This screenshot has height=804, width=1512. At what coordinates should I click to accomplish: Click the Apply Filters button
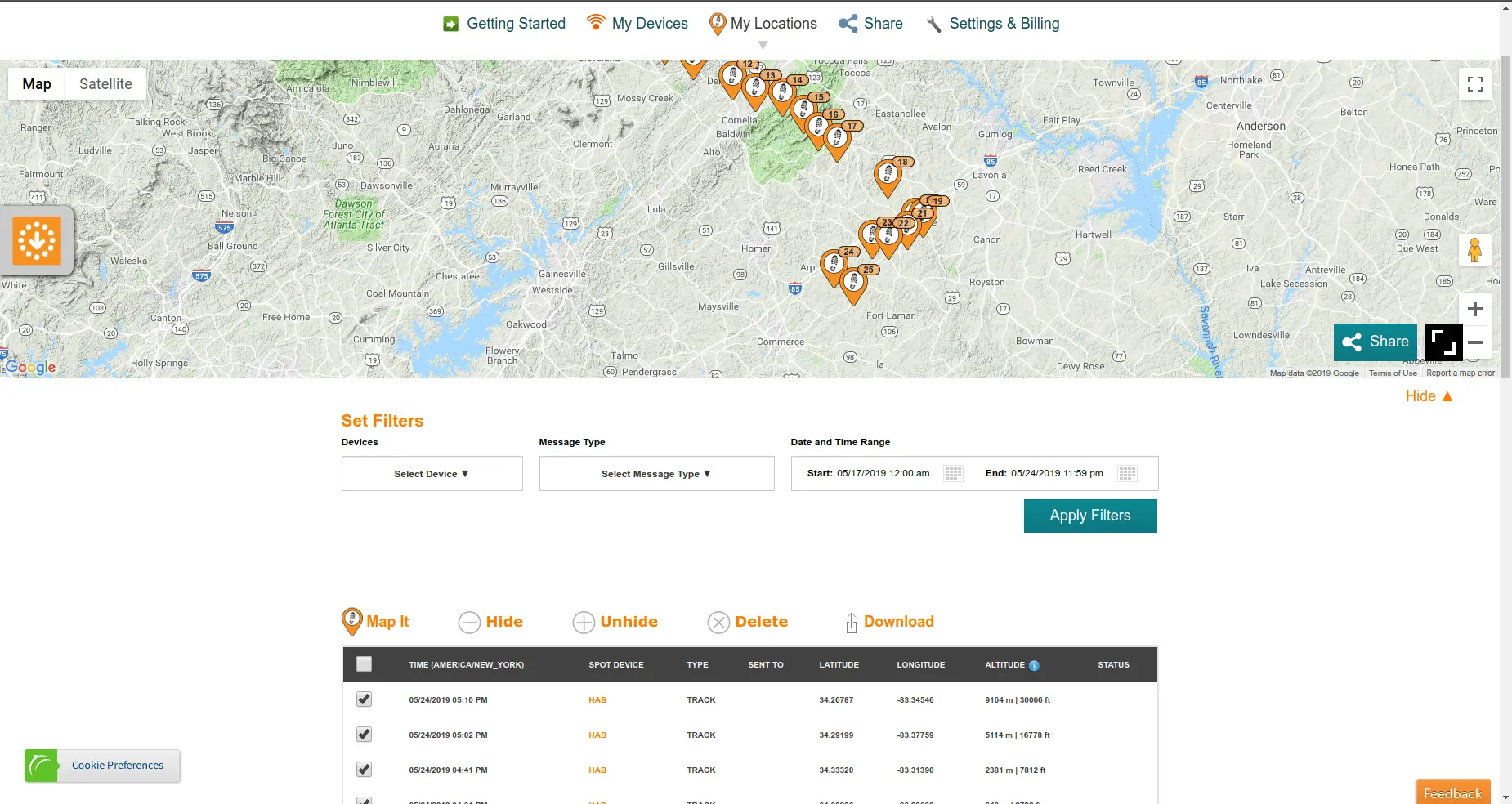coord(1089,516)
